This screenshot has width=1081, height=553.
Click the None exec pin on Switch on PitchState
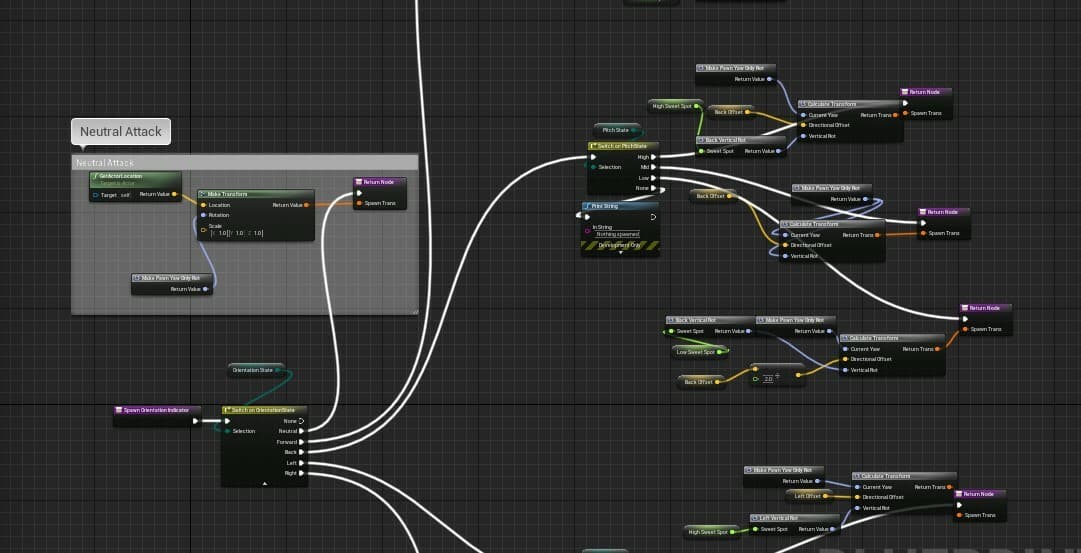(x=654, y=188)
